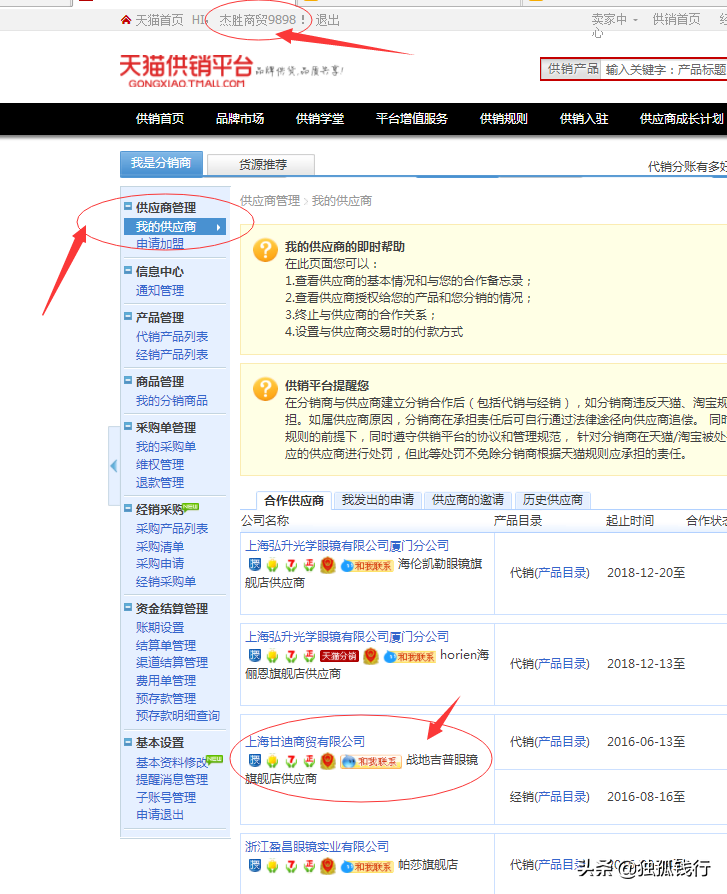
Task: Open 预存款明细查询 in the sidebar
Action: (178, 716)
